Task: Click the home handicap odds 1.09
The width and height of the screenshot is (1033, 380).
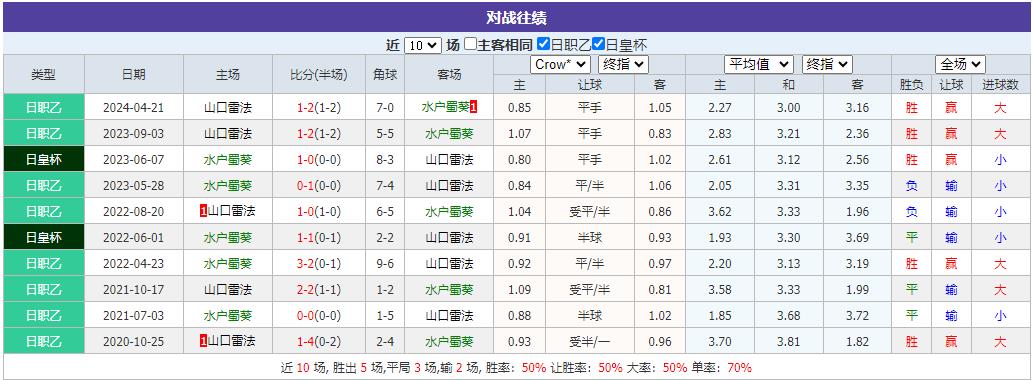Action: tap(519, 289)
